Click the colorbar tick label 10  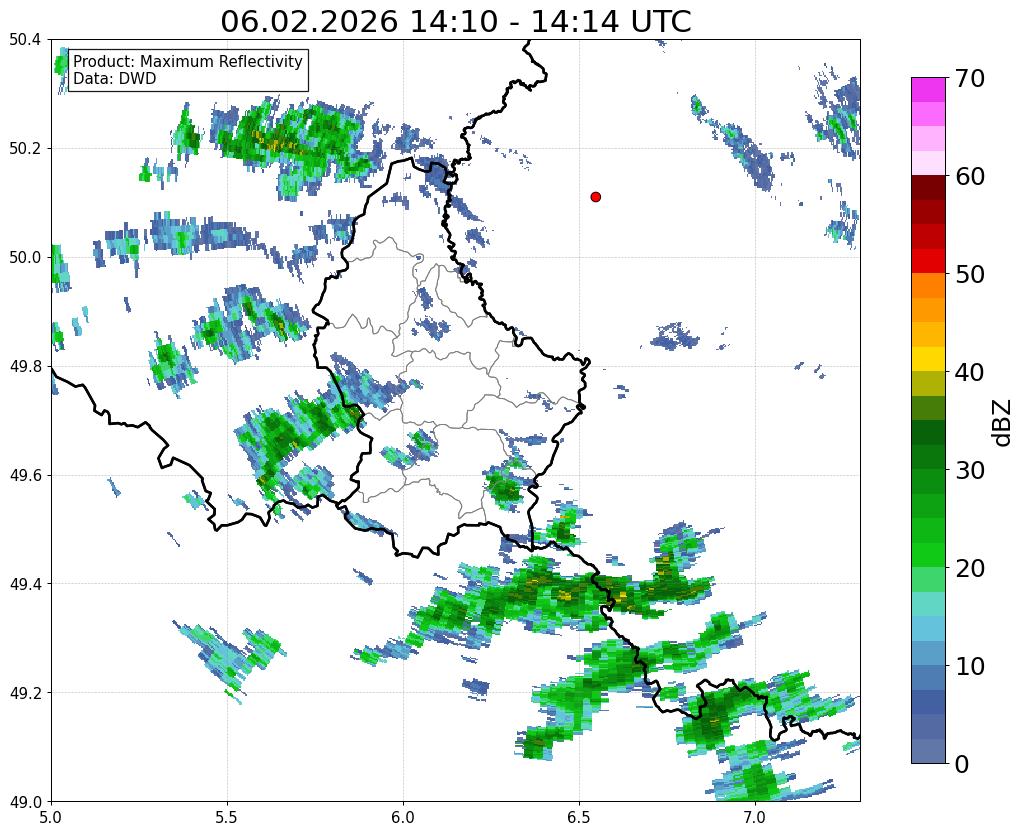pyautogui.click(x=969, y=666)
